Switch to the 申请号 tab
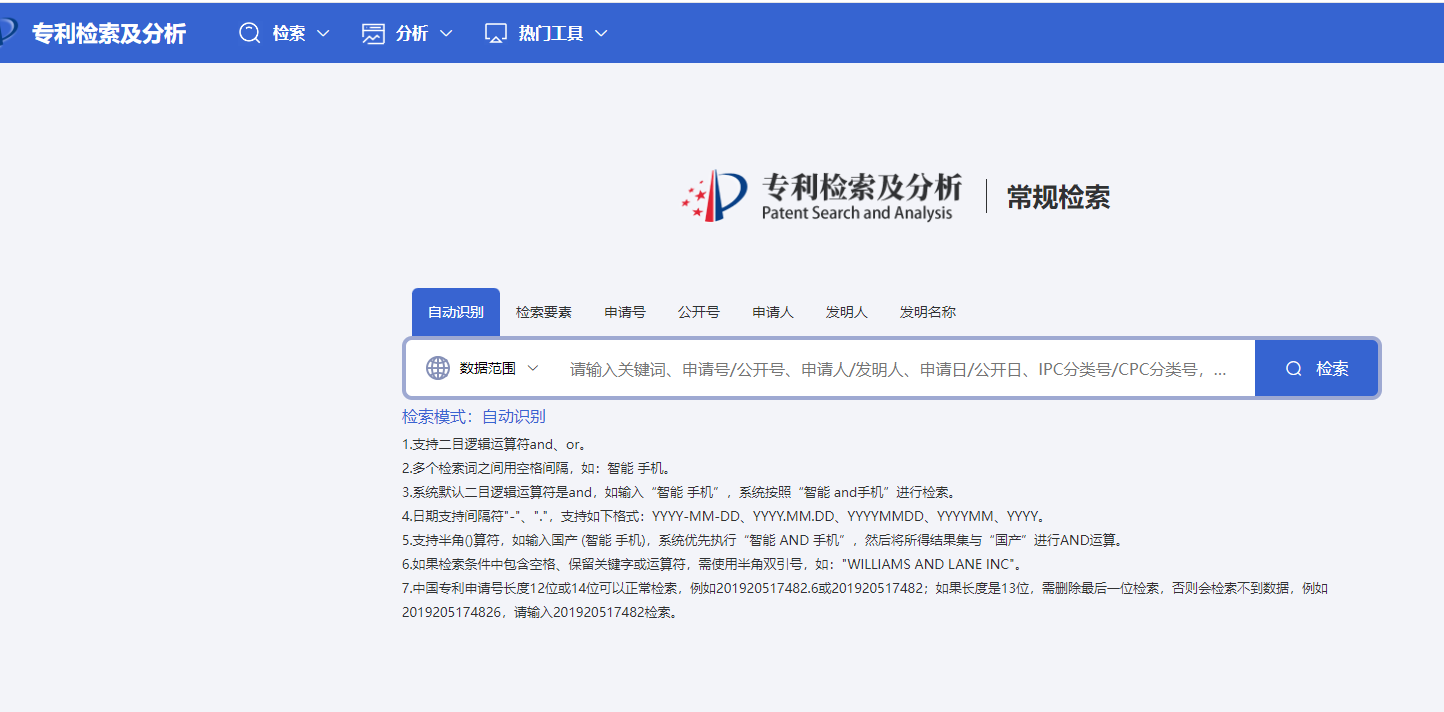This screenshot has width=1444, height=712. click(625, 312)
